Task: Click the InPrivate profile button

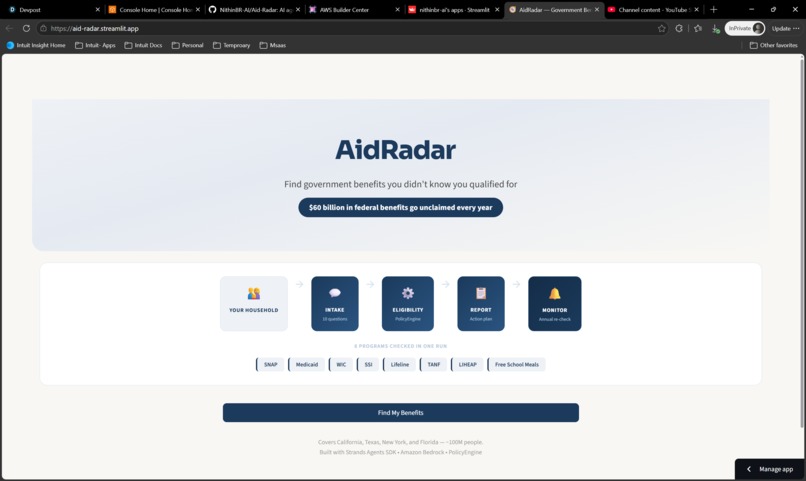Action: click(745, 28)
